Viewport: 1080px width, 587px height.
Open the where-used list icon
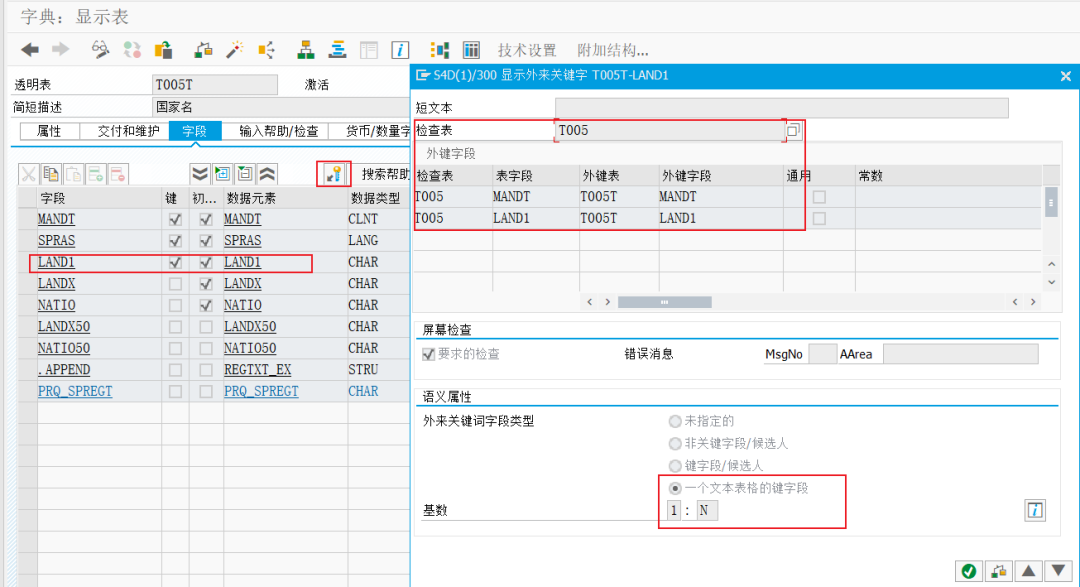[x=266, y=50]
